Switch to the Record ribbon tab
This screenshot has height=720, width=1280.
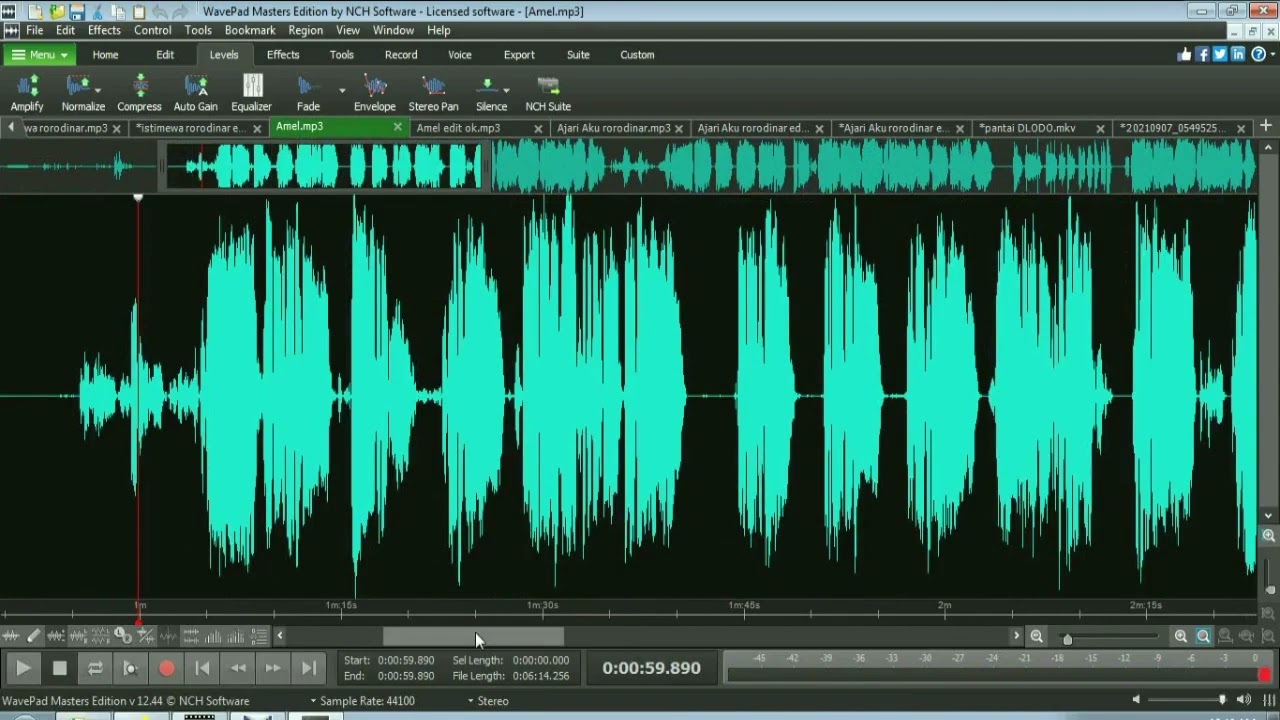(401, 55)
